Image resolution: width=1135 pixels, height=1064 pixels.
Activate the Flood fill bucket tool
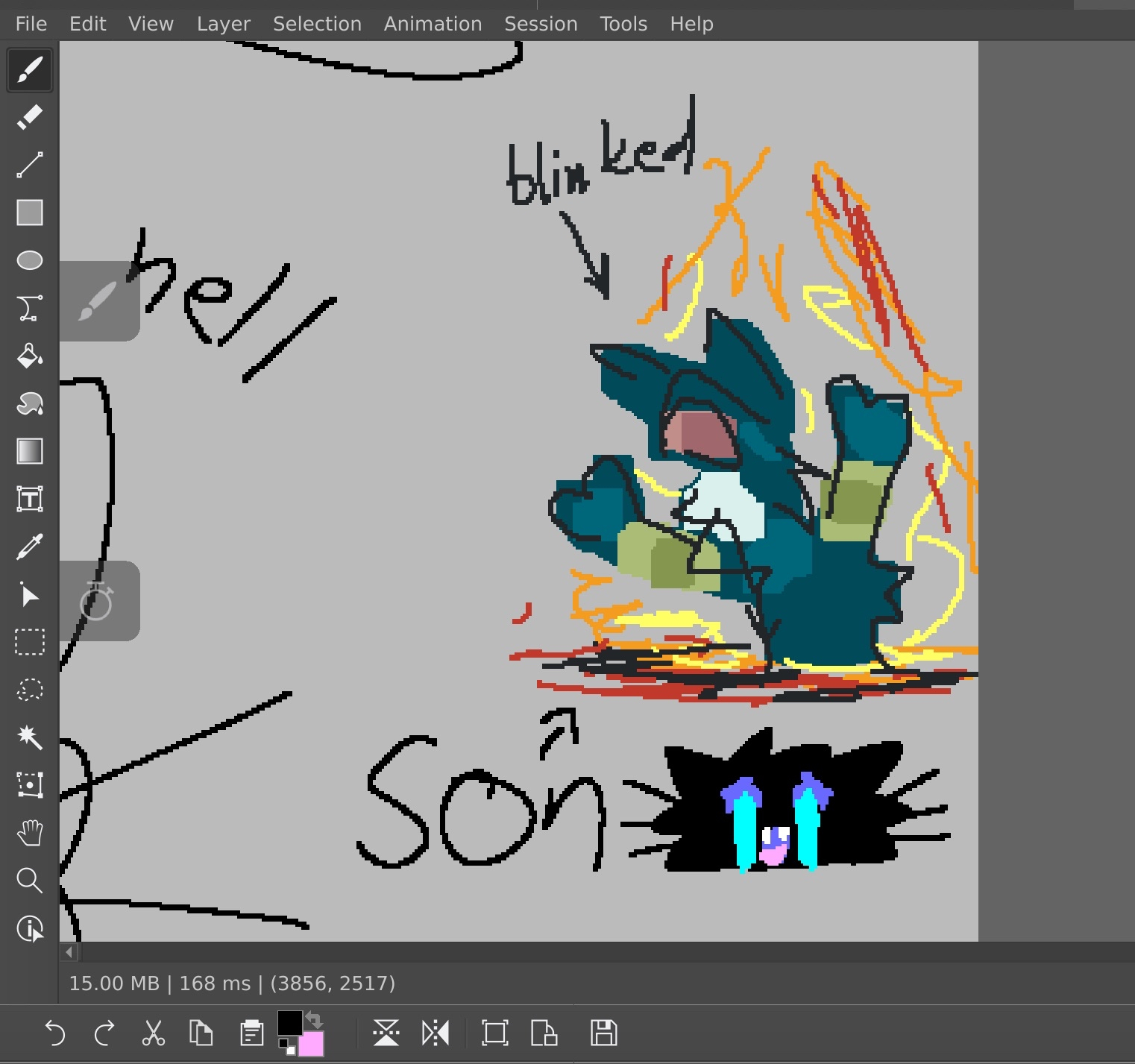click(x=30, y=356)
